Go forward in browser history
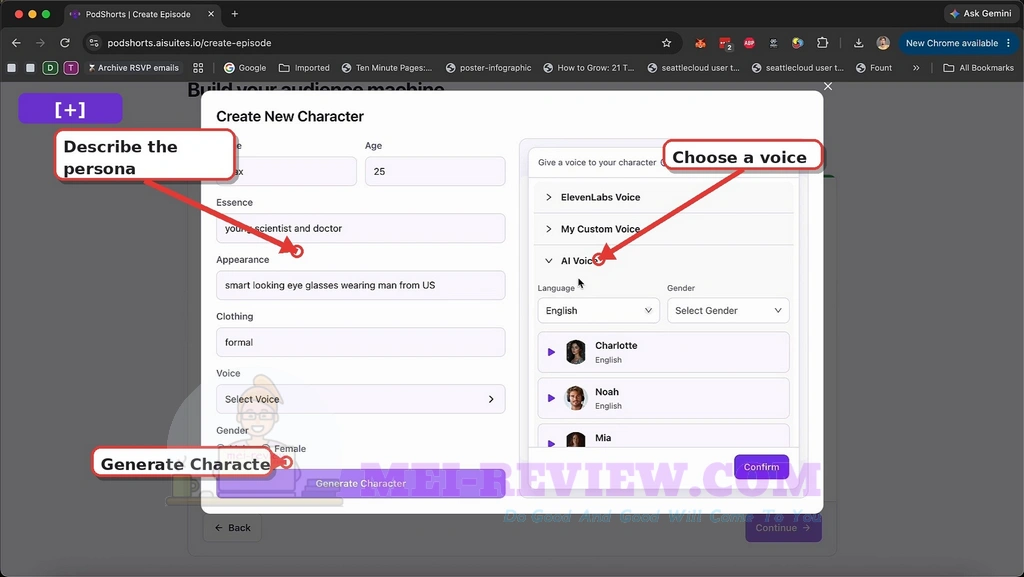The image size is (1024, 577). pyautogui.click(x=40, y=43)
